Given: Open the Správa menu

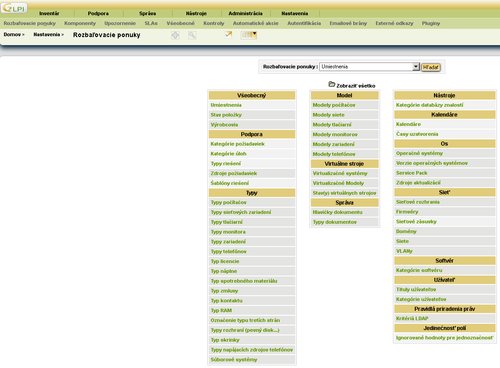Looking at the screenshot, I should click(147, 13).
